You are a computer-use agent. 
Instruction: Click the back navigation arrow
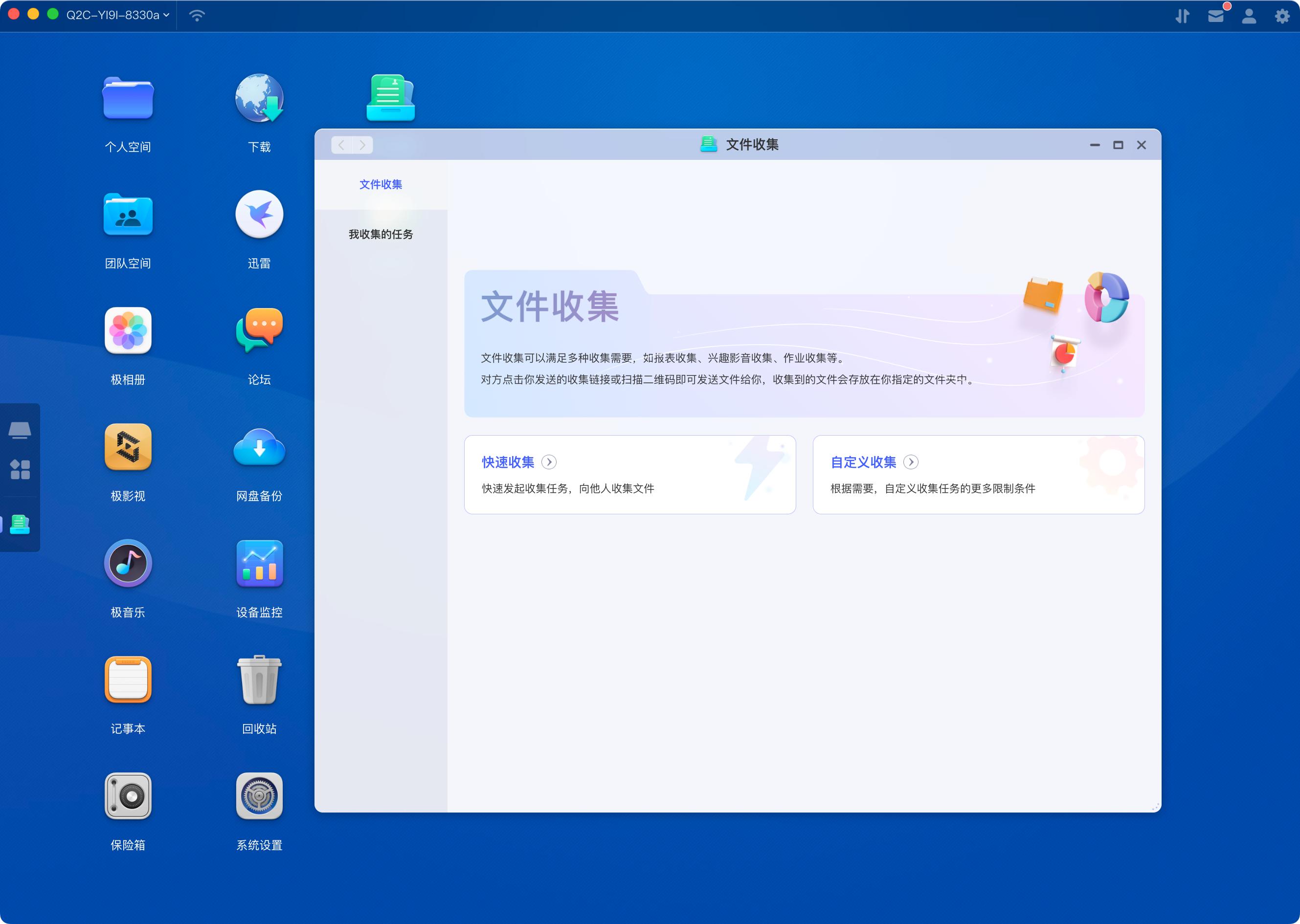(x=341, y=145)
